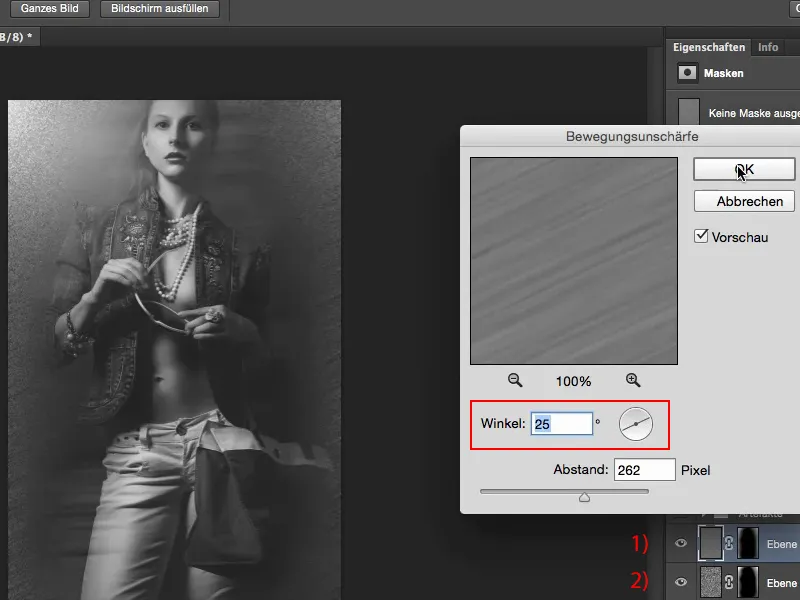Select the noise texture thumbnail of the lower layer

[x=711, y=581]
